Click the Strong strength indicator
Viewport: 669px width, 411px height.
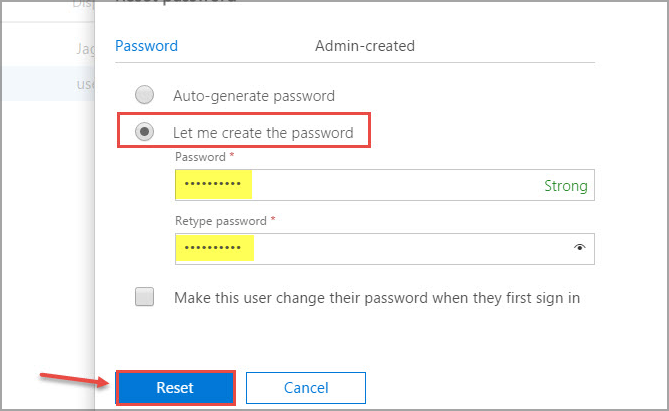(566, 186)
